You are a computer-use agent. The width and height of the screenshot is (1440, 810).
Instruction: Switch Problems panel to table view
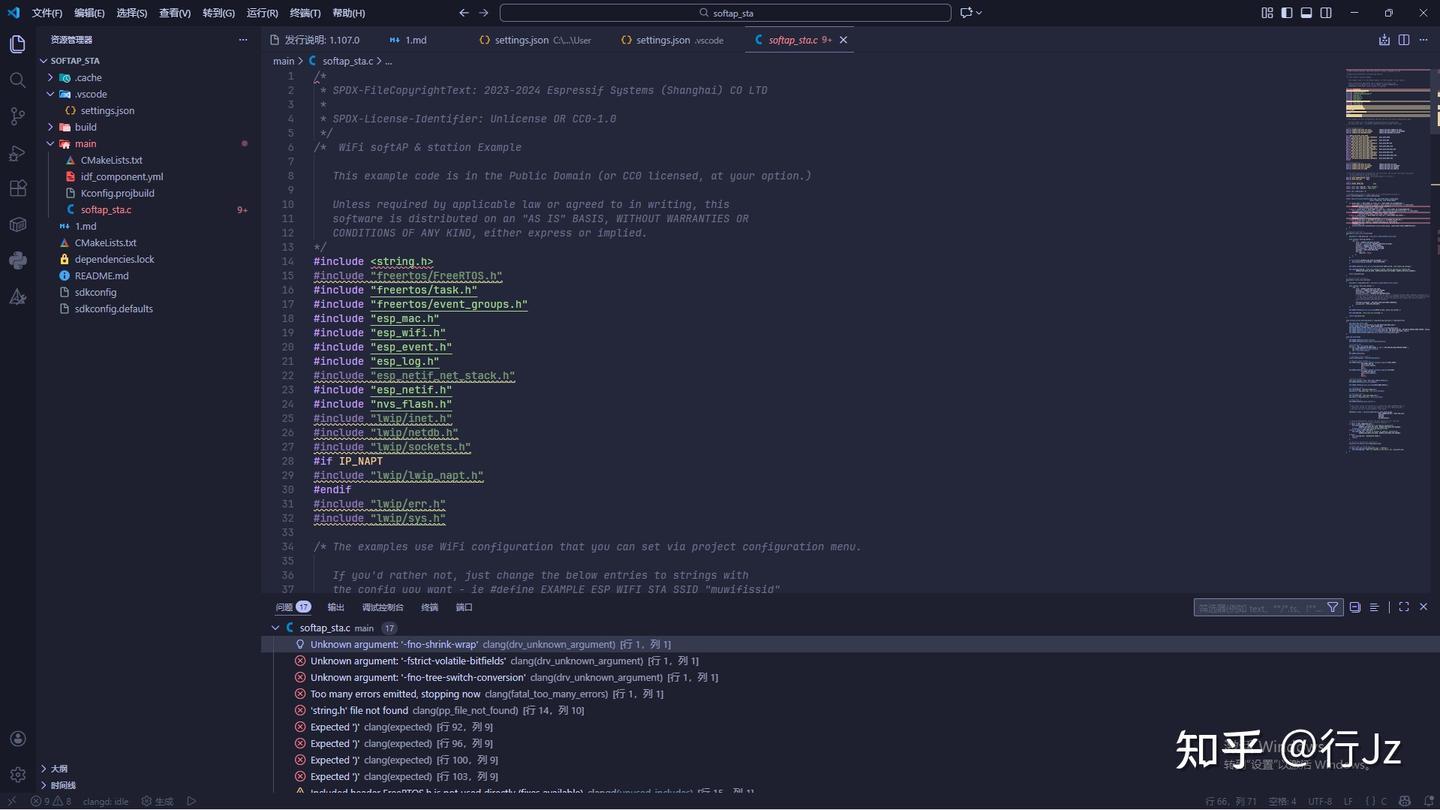click(1374, 607)
